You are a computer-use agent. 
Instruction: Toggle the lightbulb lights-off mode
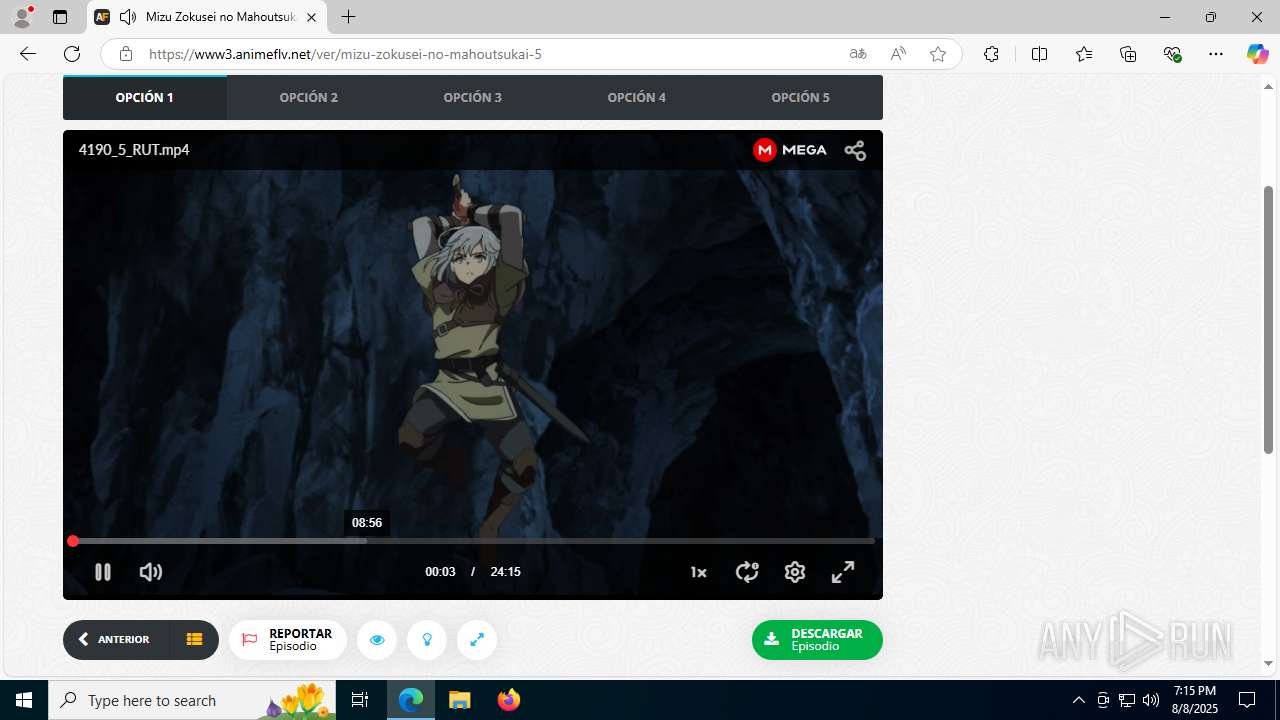pos(427,640)
